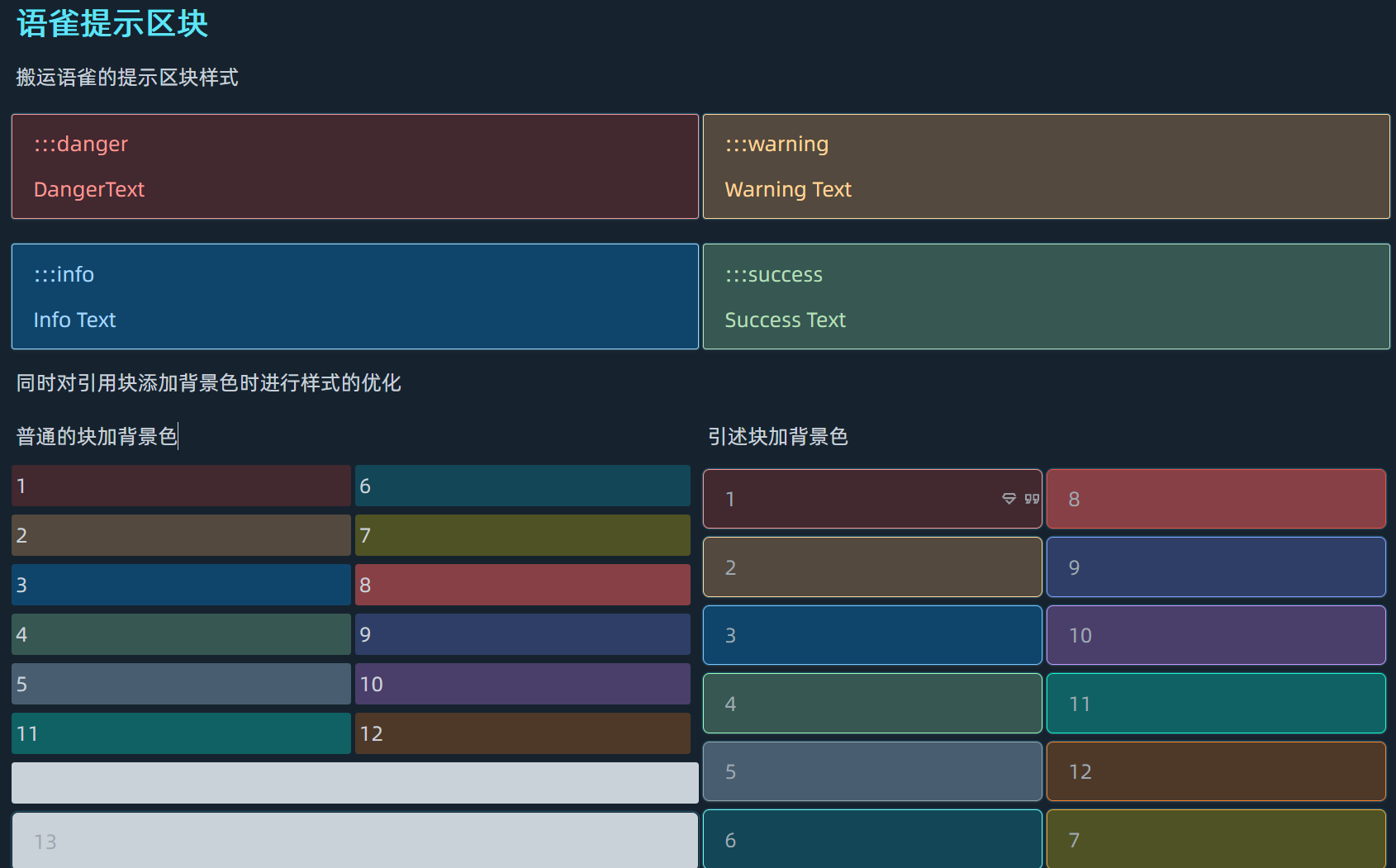Select the :::danger callout block
This screenshot has height=868, width=1396.
(355, 166)
